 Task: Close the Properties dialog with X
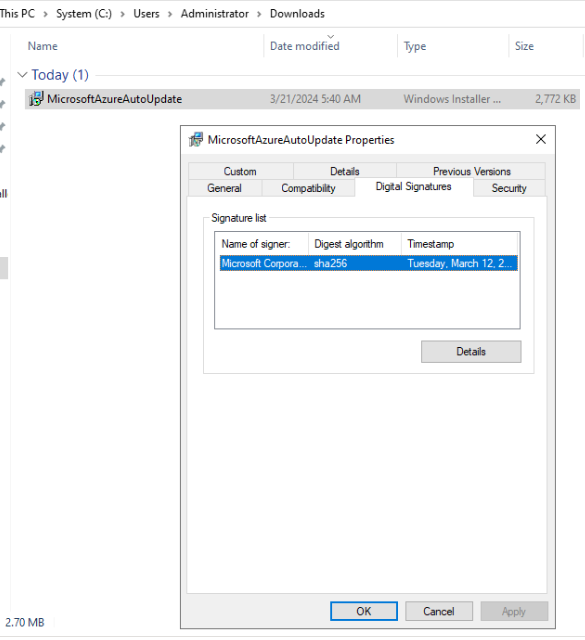541,139
